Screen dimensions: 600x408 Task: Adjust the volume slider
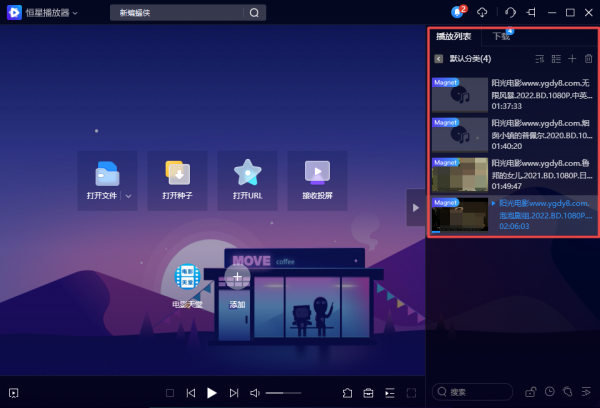283,393
